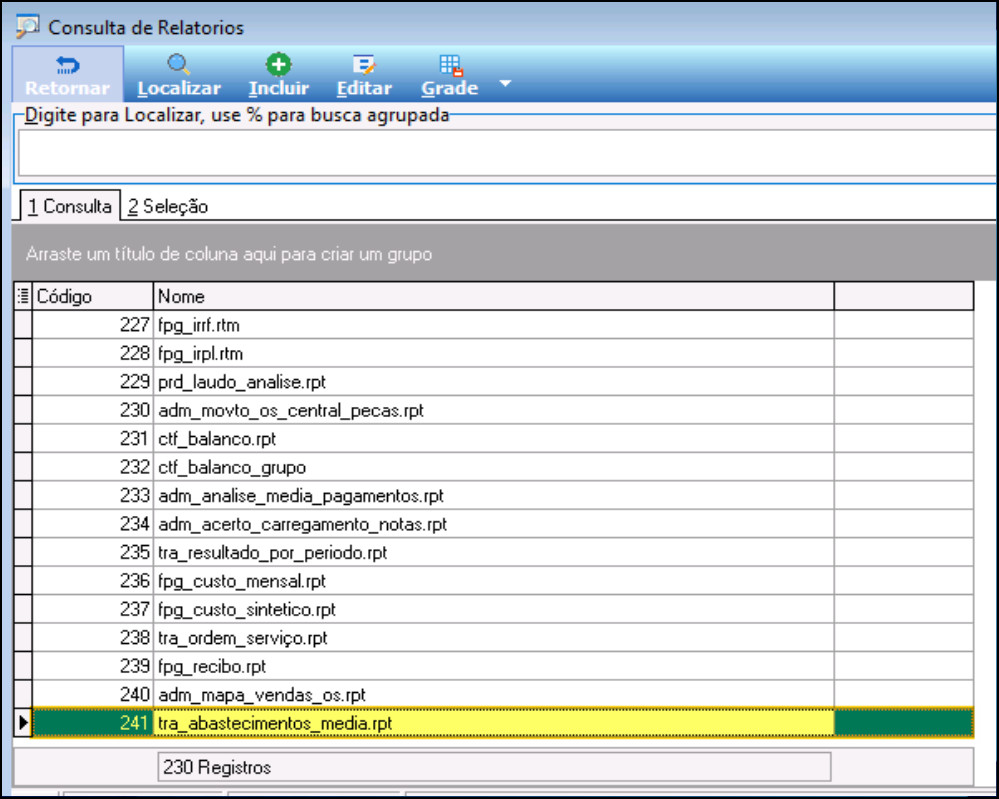999x799 pixels.
Task: Expand the Grade dropdown arrow
Action: point(505,83)
